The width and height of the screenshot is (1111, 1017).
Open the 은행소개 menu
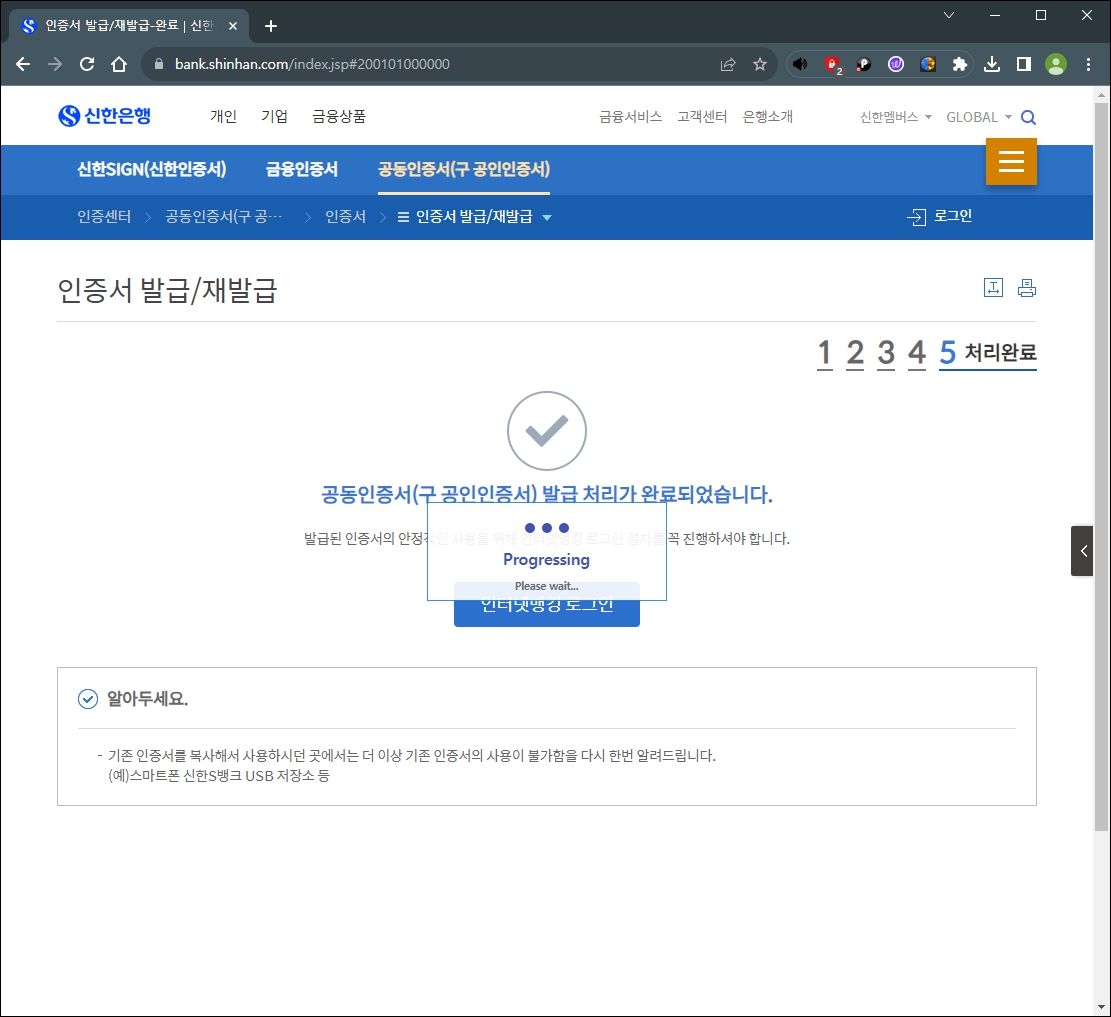tap(767, 117)
